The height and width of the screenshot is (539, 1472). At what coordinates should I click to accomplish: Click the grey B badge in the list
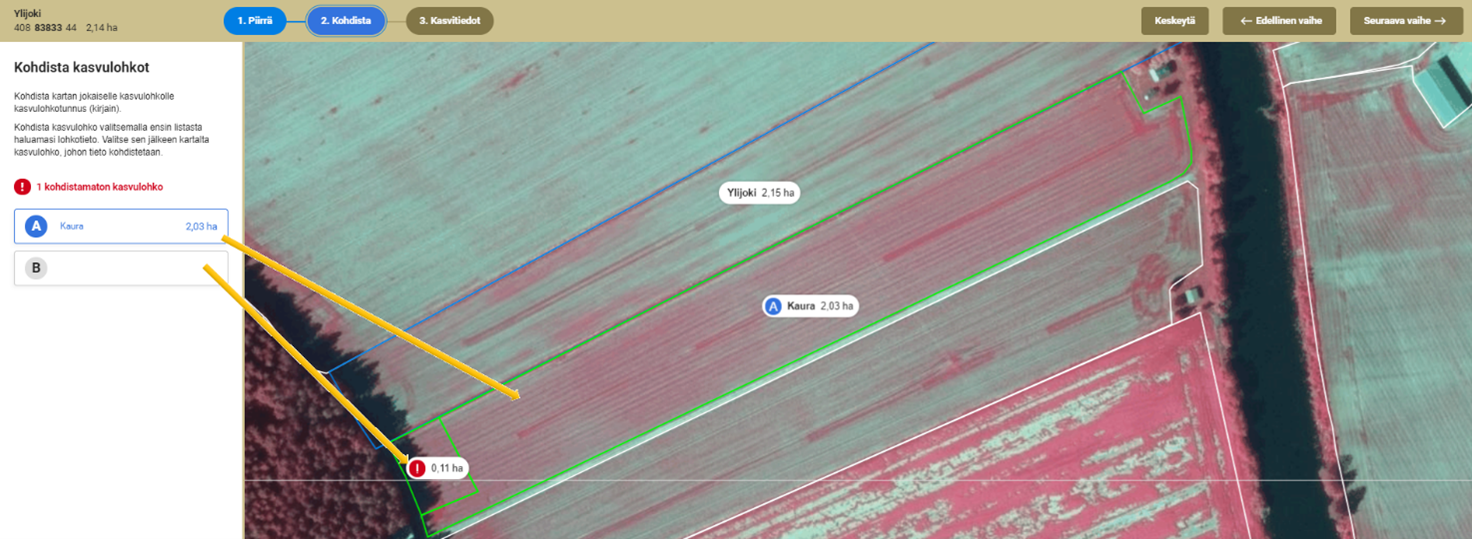pyautogui.click(x=36, y=268)
